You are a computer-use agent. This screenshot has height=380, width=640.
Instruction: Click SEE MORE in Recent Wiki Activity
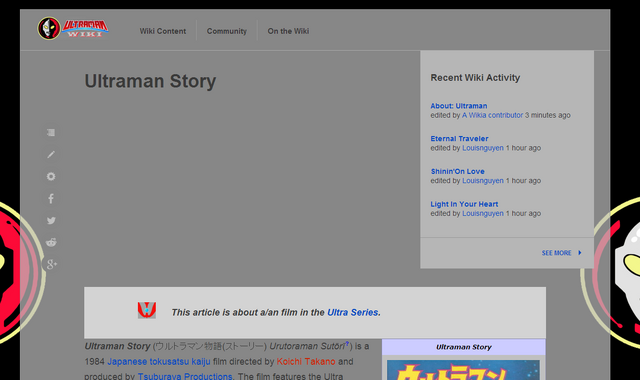click(556, 253)
